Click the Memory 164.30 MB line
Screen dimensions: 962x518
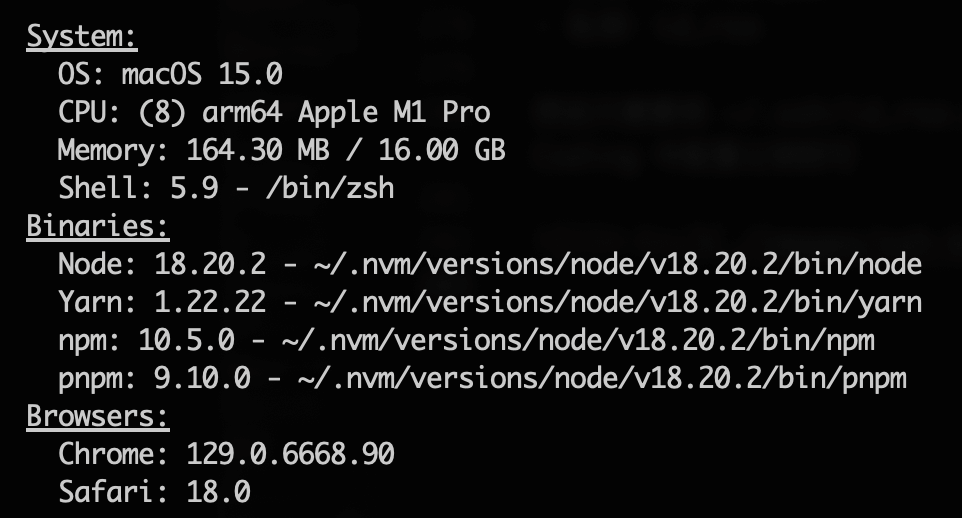[x=282, y=150]
